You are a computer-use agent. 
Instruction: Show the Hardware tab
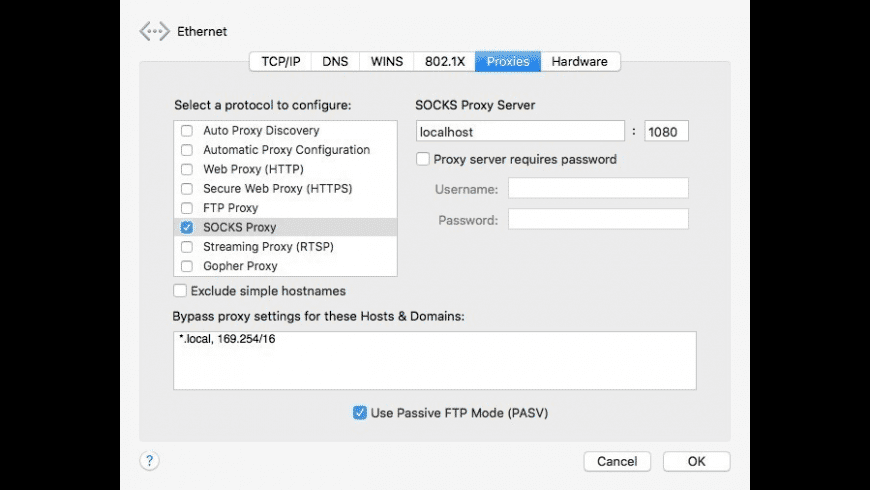click(580, 62)
